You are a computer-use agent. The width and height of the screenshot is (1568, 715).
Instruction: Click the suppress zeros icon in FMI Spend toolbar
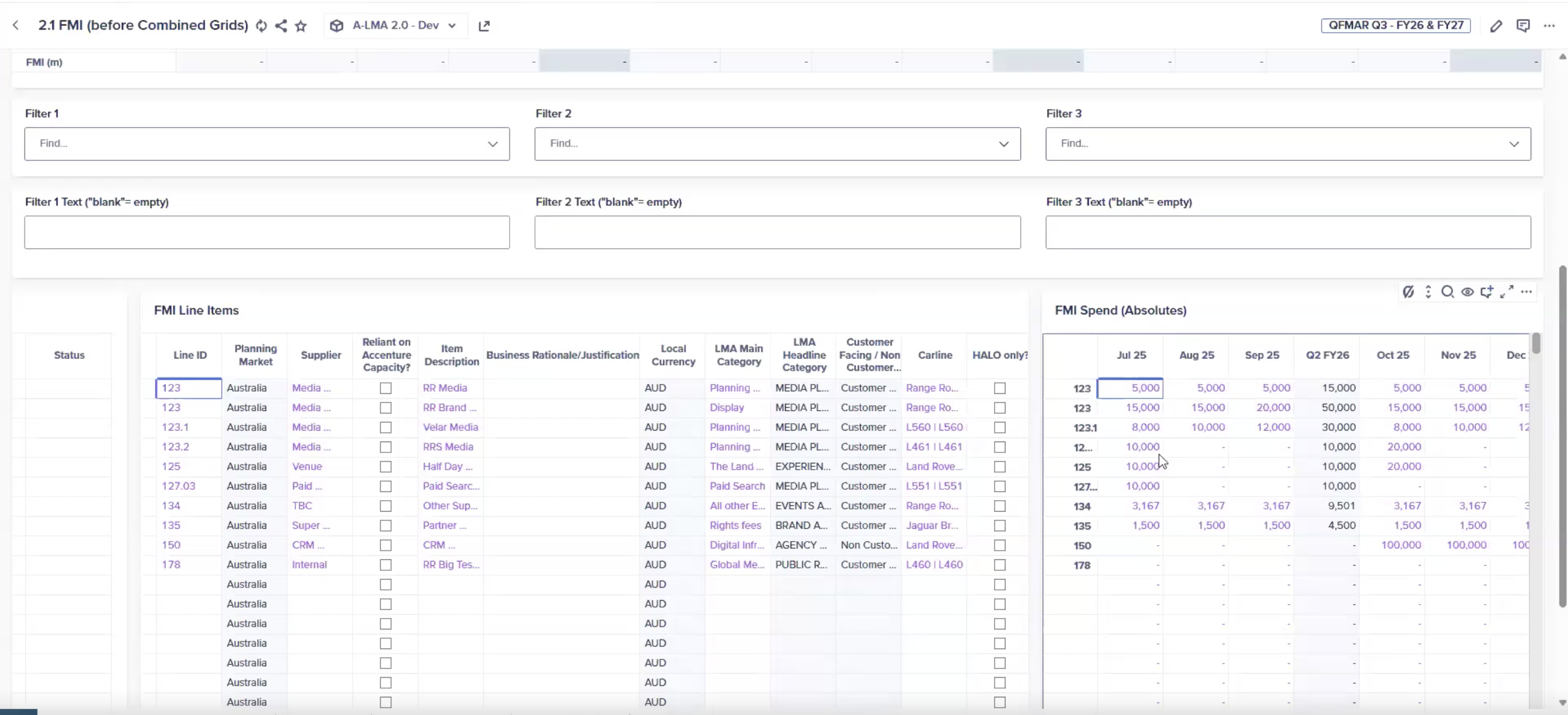point(1408,292)
